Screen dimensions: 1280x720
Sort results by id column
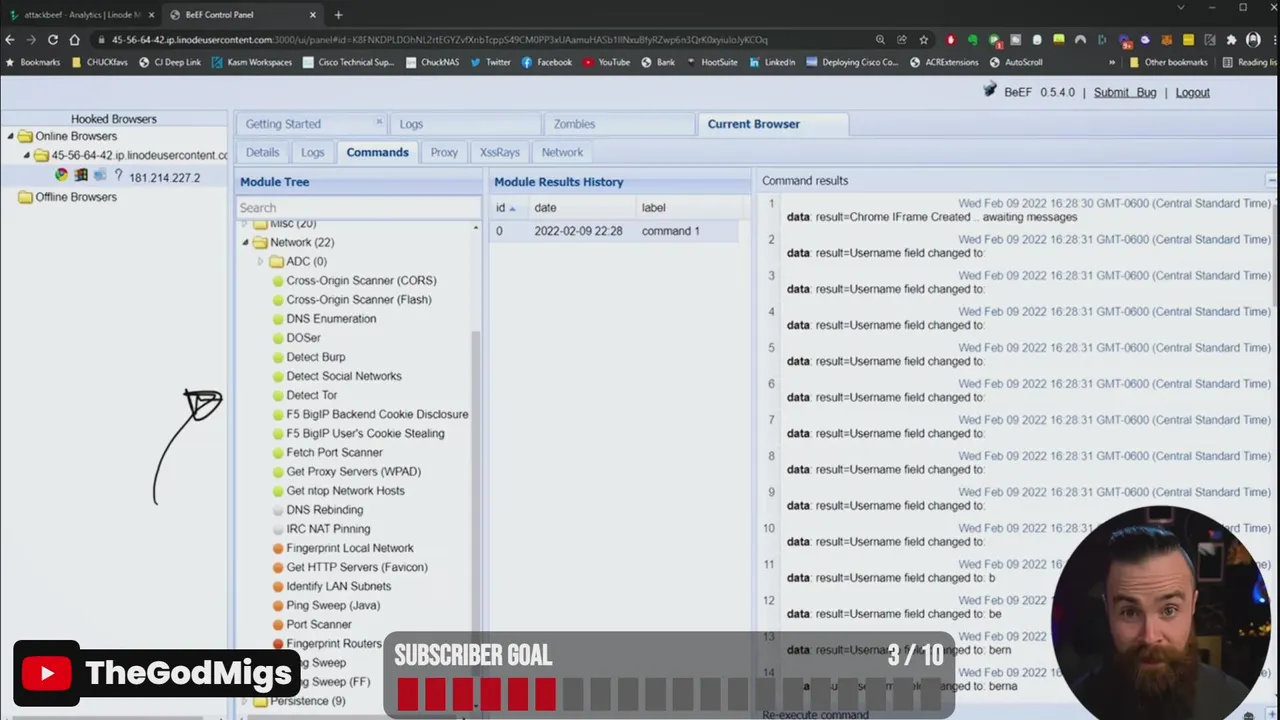(x=506, y=207)
